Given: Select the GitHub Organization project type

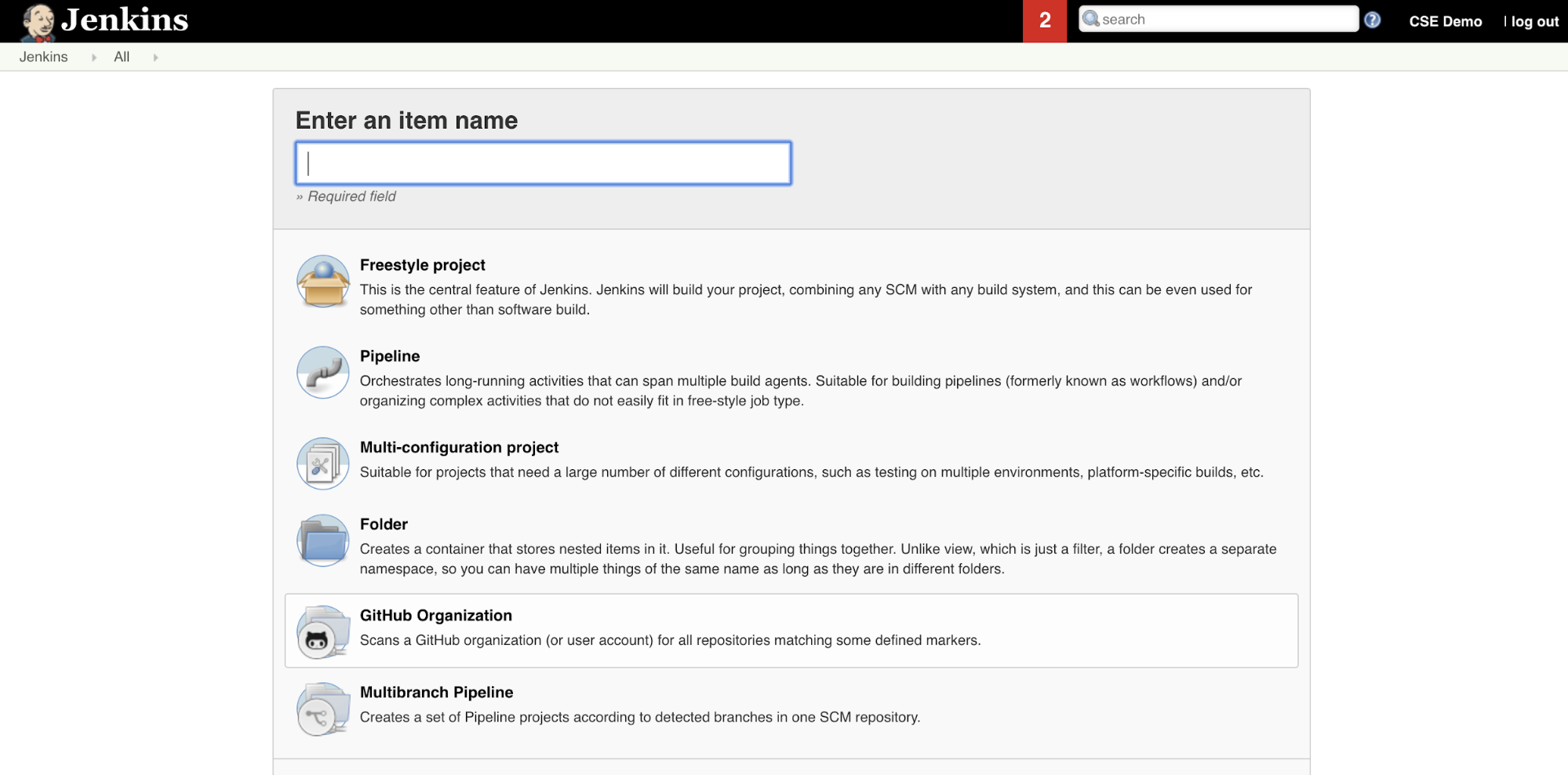Looking at the screenshot, I should 435,615.
